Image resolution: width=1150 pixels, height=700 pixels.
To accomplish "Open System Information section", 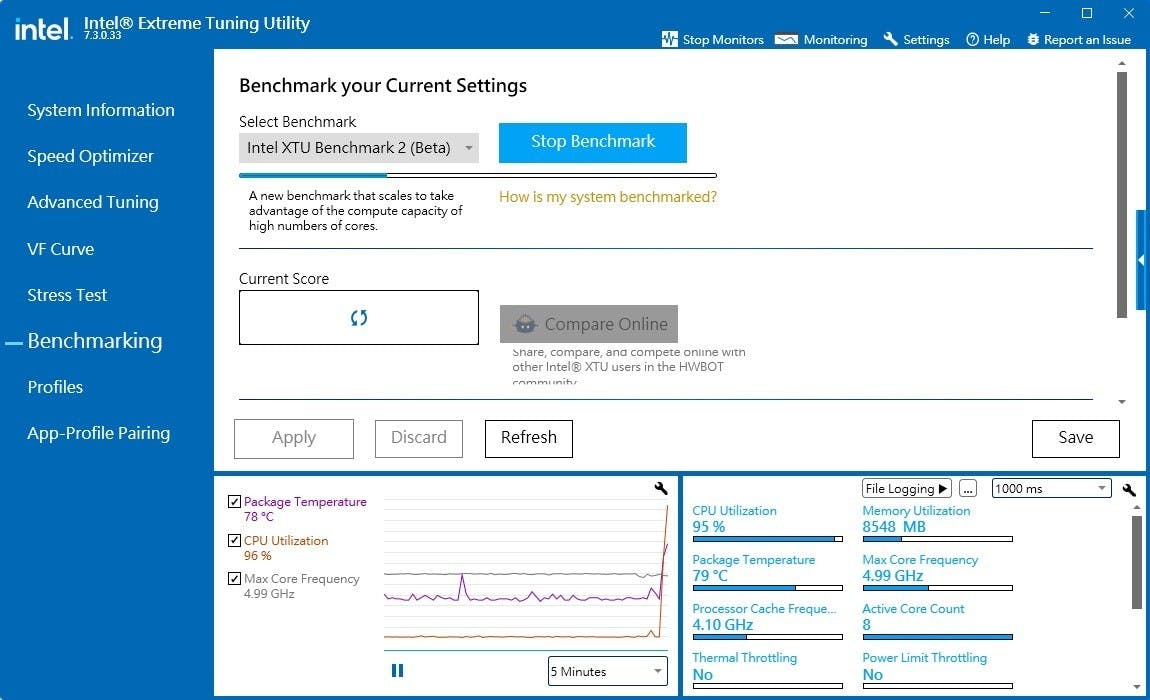I will [101, 110].
